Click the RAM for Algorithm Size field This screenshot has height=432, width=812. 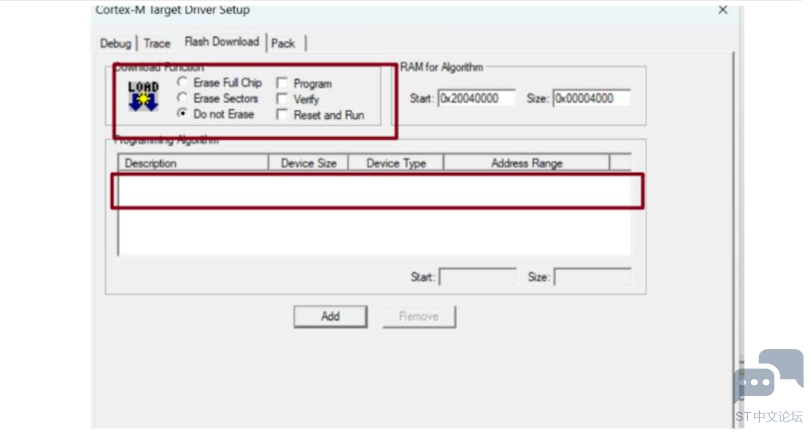coord(591,98)
